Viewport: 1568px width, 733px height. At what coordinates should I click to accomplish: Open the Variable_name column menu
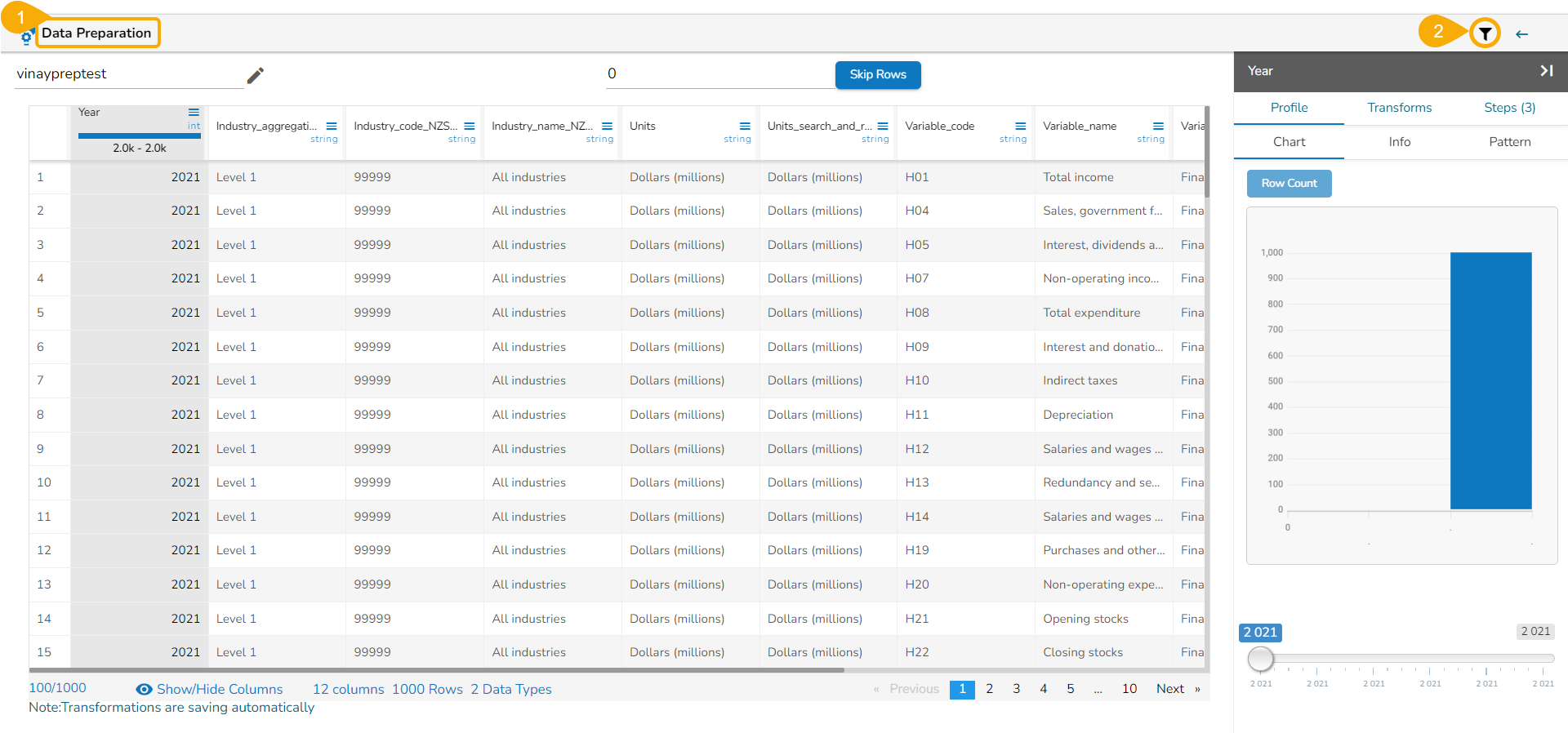[x=1158, y=127]
